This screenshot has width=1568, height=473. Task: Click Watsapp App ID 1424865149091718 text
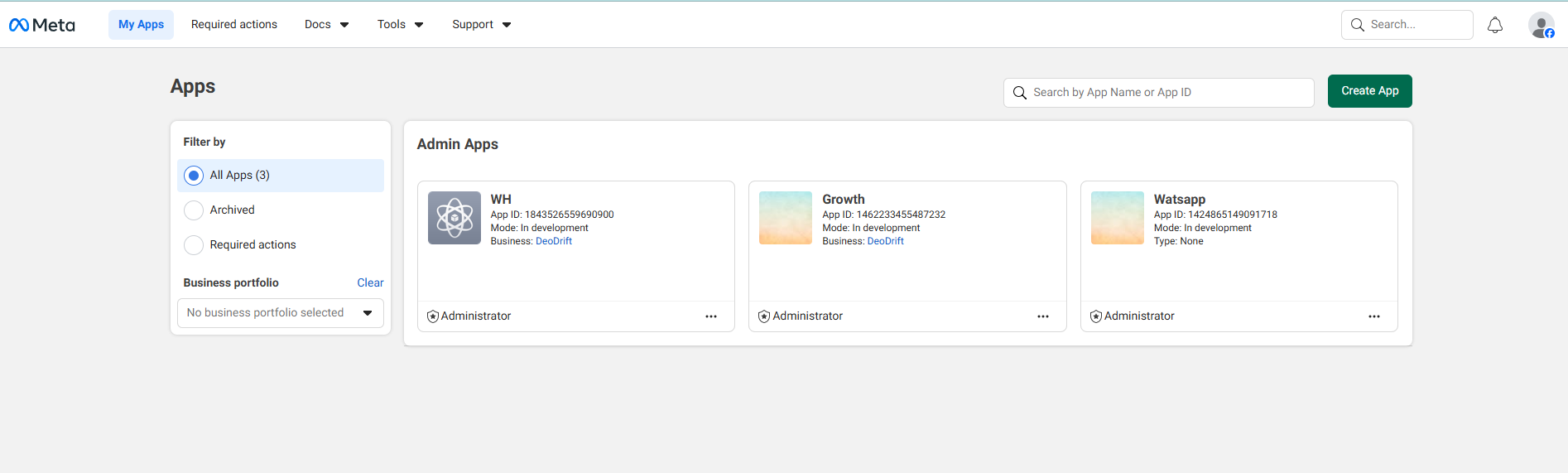[x=1215, y=215]
